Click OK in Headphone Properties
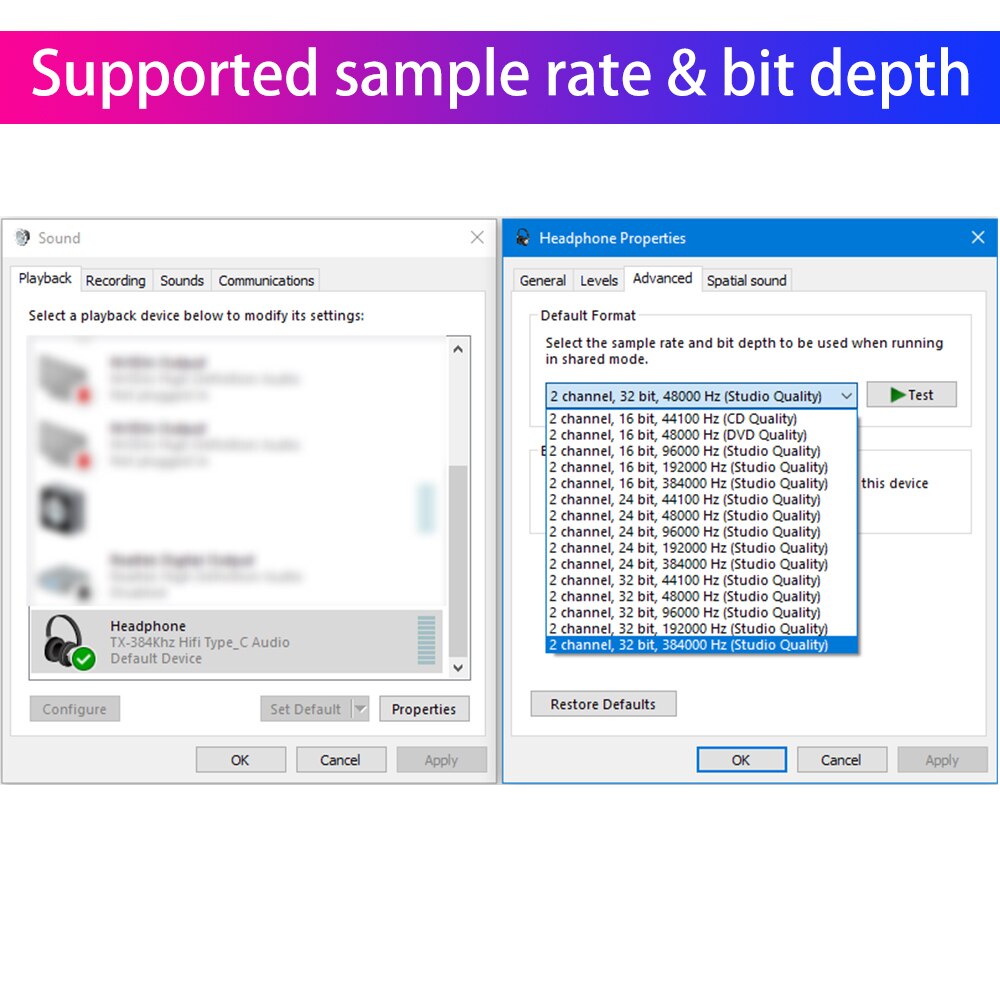 pyautogui.click(x=741, y=760)
